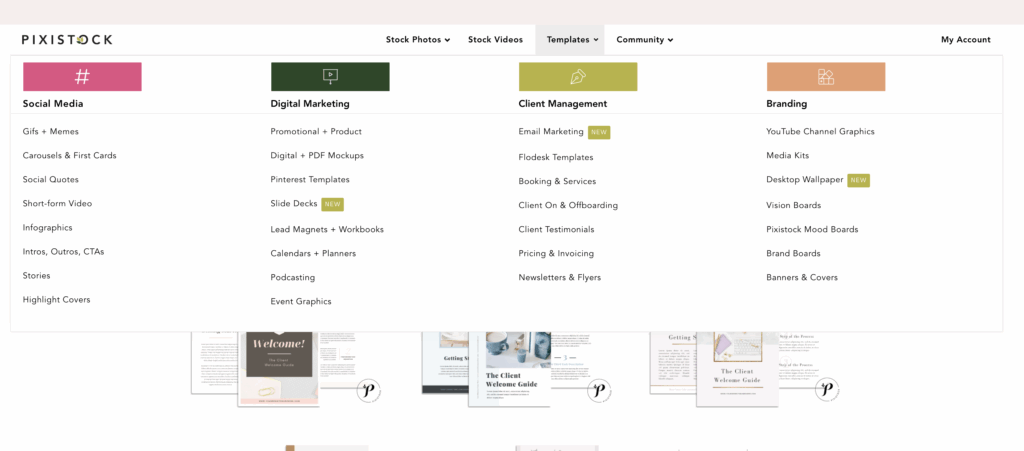Click NEW badge beside Slide Decks
This screenshot has height=451, width=1024.
tap(332, 204)
